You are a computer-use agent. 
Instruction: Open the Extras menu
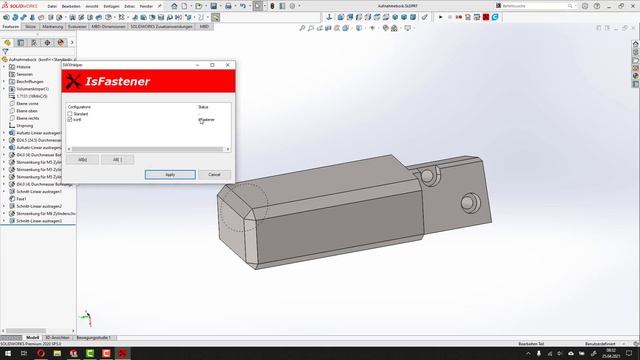tap(129, 6)
